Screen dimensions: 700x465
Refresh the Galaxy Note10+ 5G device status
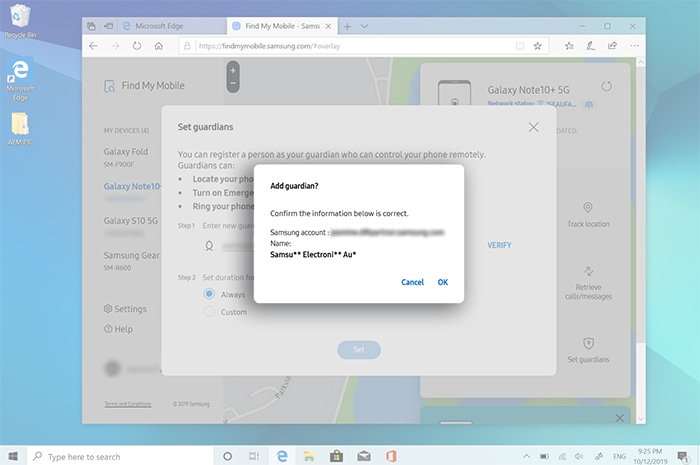coord(606,86)
